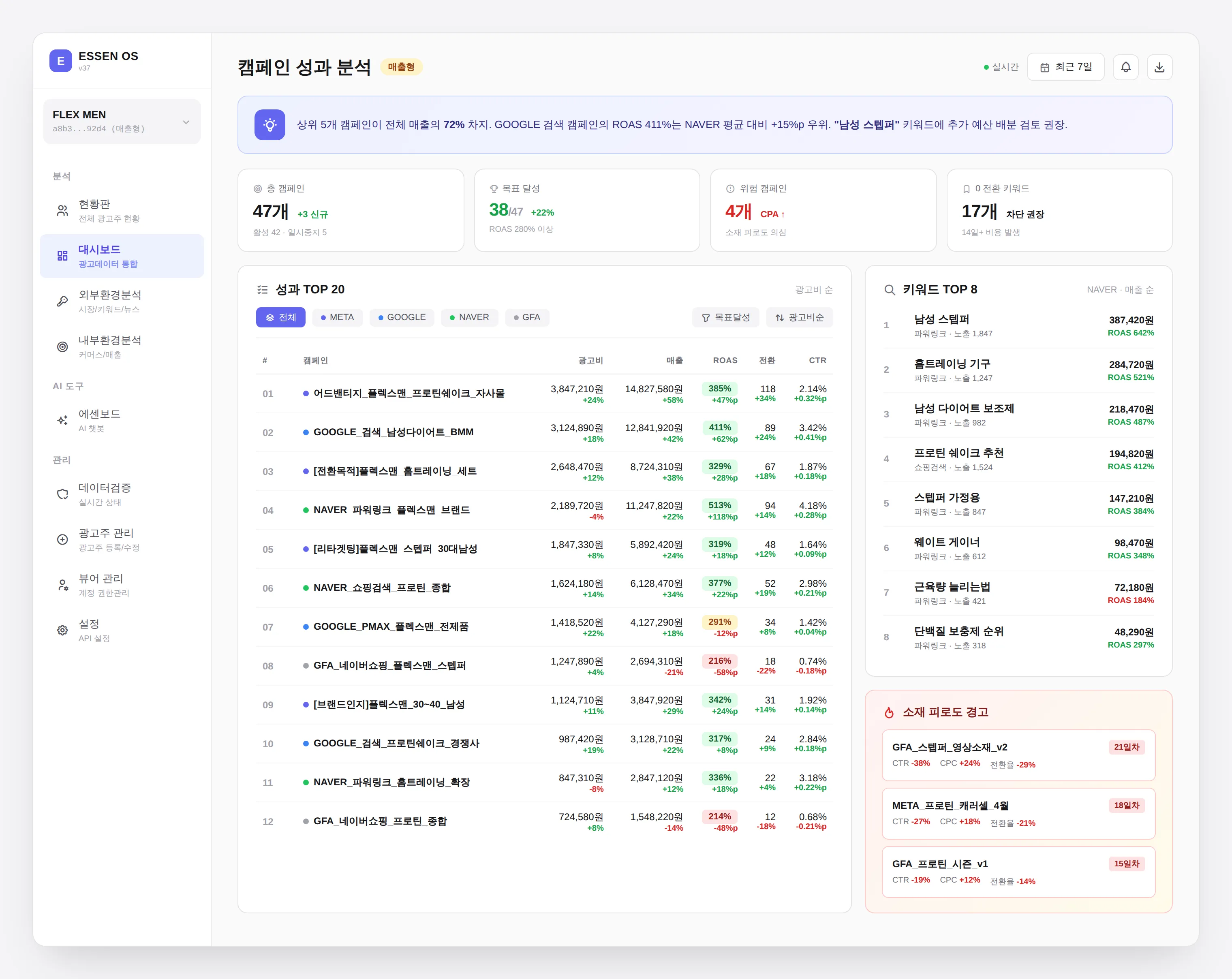Click the 291% ROAS badge

(719, 622)
